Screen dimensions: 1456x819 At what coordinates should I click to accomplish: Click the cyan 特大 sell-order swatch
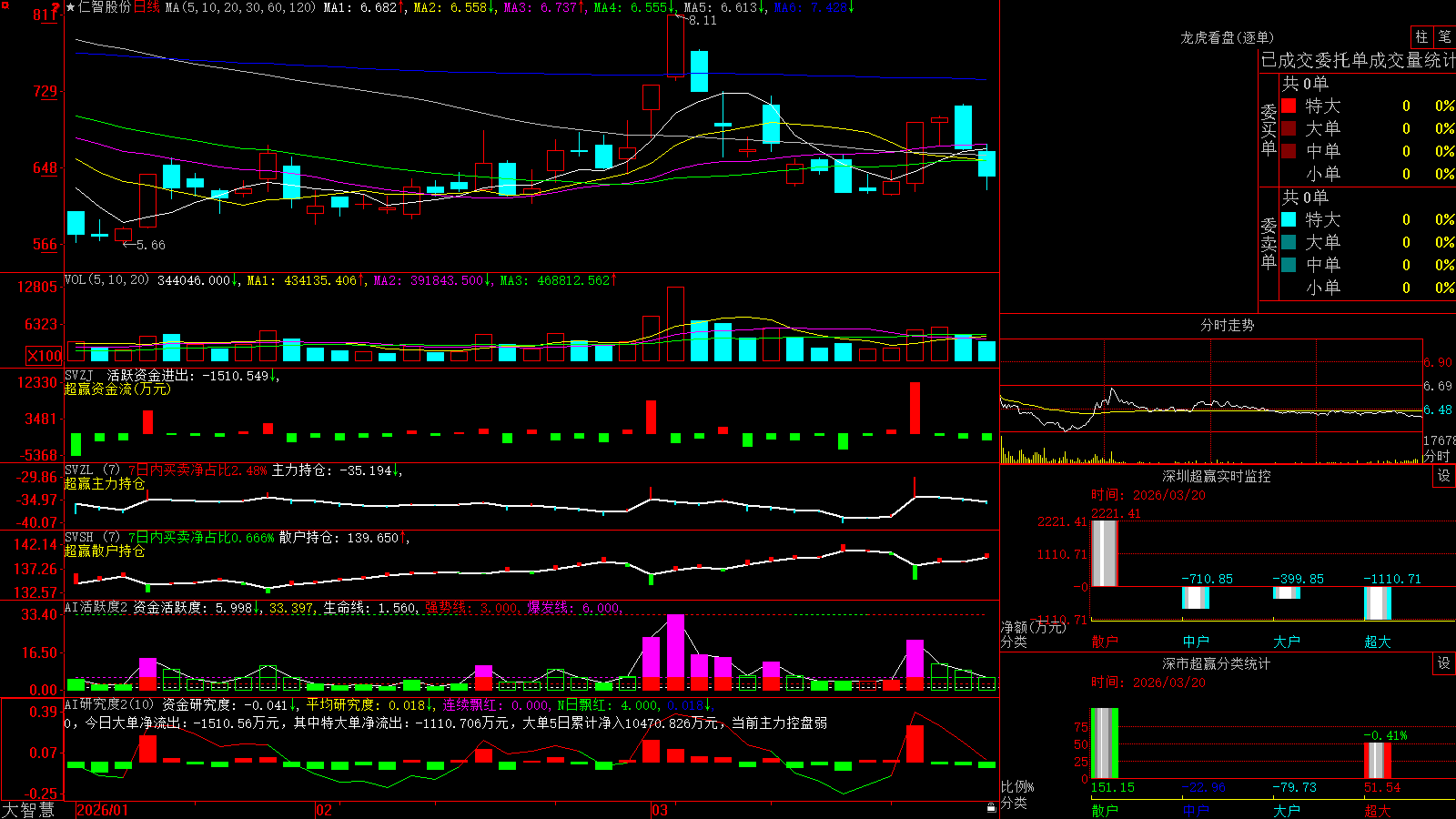point(1289,219)
